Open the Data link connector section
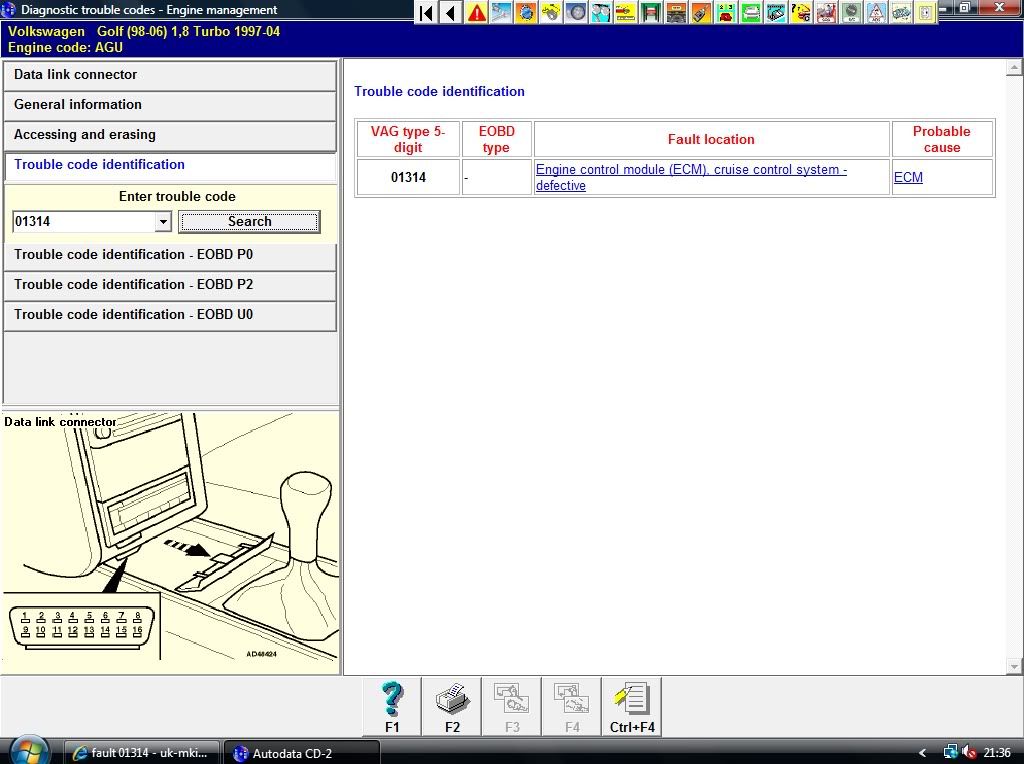The image size is (1024, 764). [x=170, y=75]
